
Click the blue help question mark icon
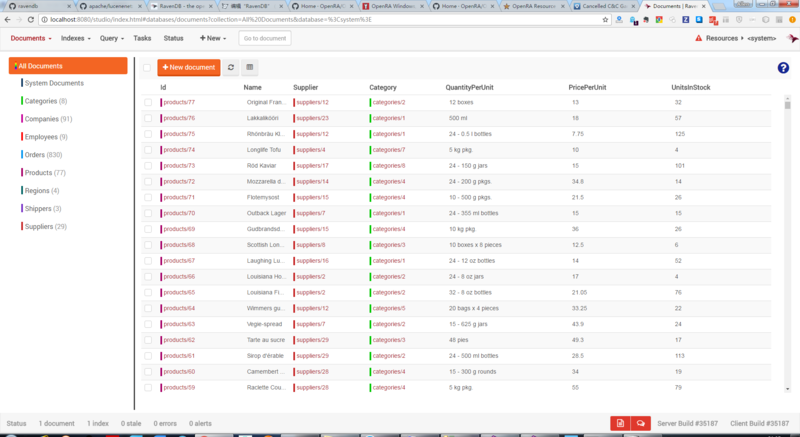pos(783,68)
